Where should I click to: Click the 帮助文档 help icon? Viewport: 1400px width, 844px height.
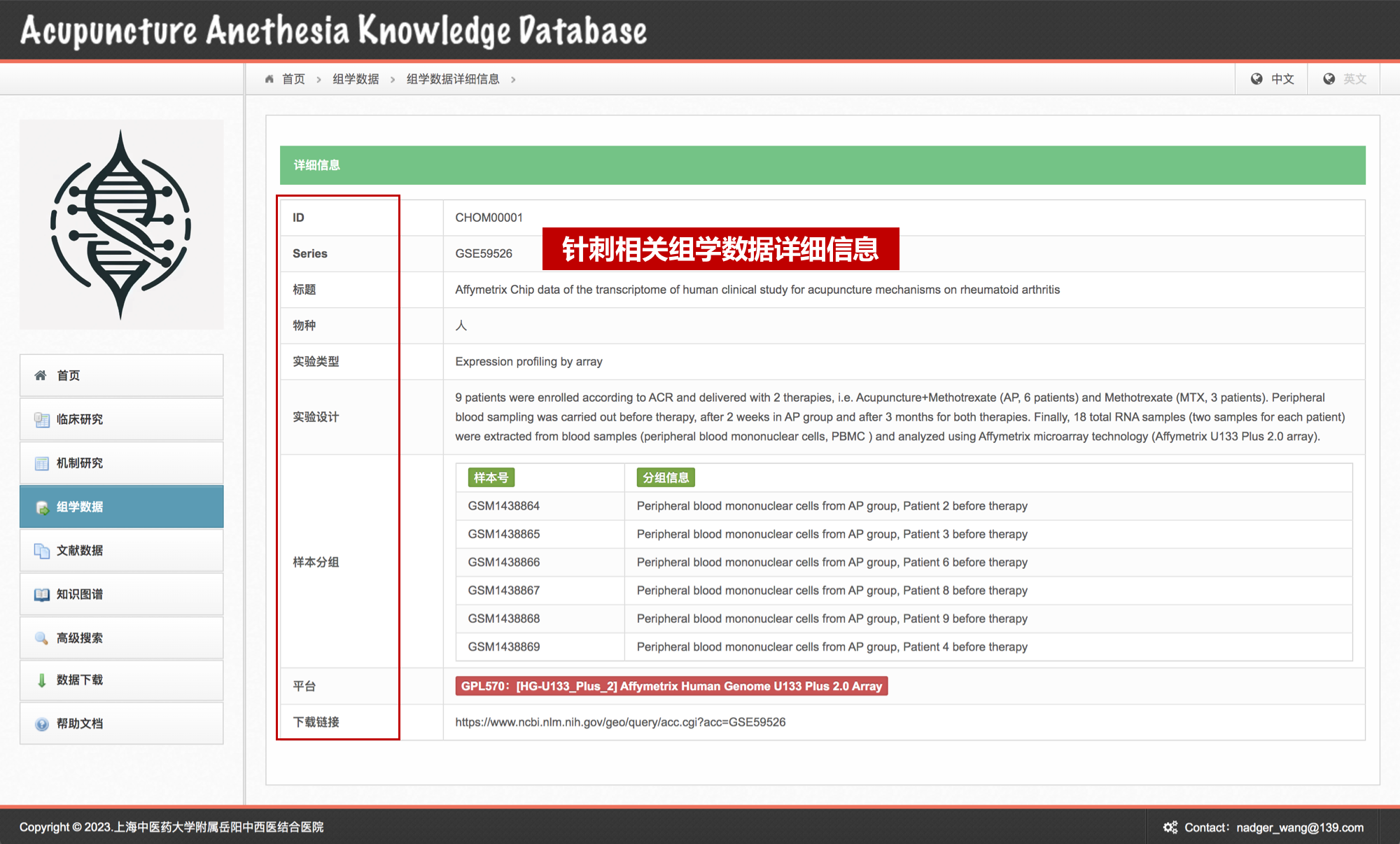(41, 724)
